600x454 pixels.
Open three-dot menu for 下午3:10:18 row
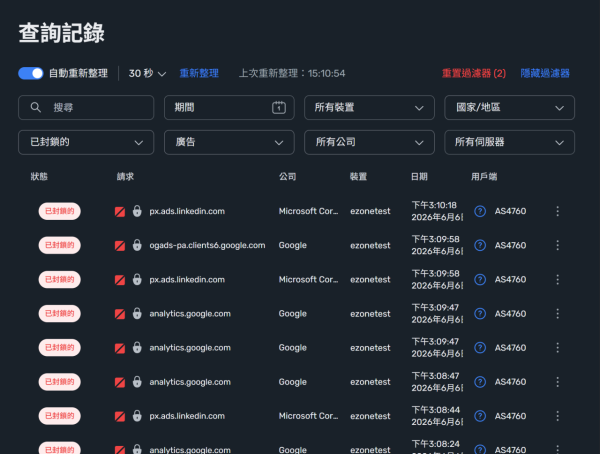(558, 211)
